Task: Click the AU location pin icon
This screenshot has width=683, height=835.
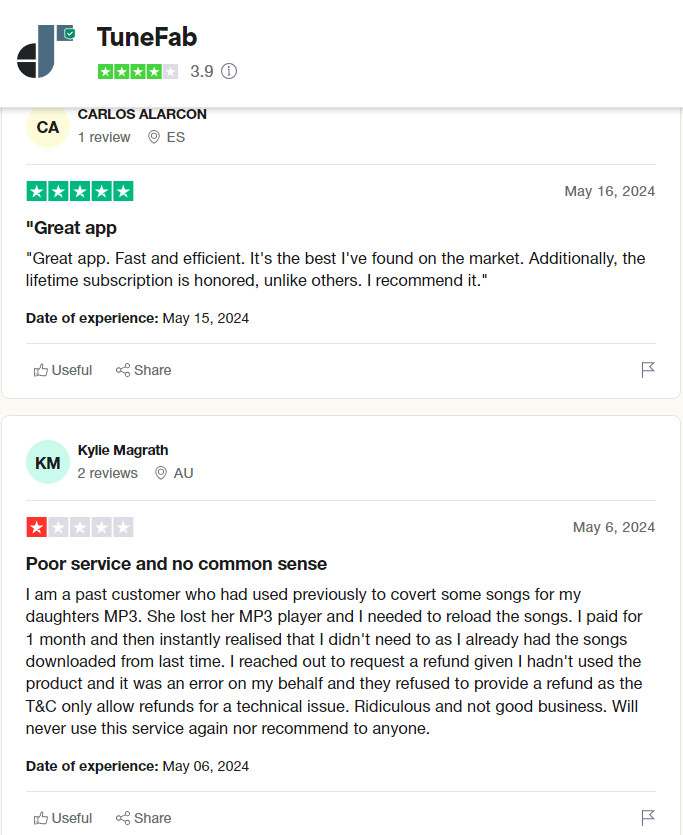Action: click(x=161, y=473)
